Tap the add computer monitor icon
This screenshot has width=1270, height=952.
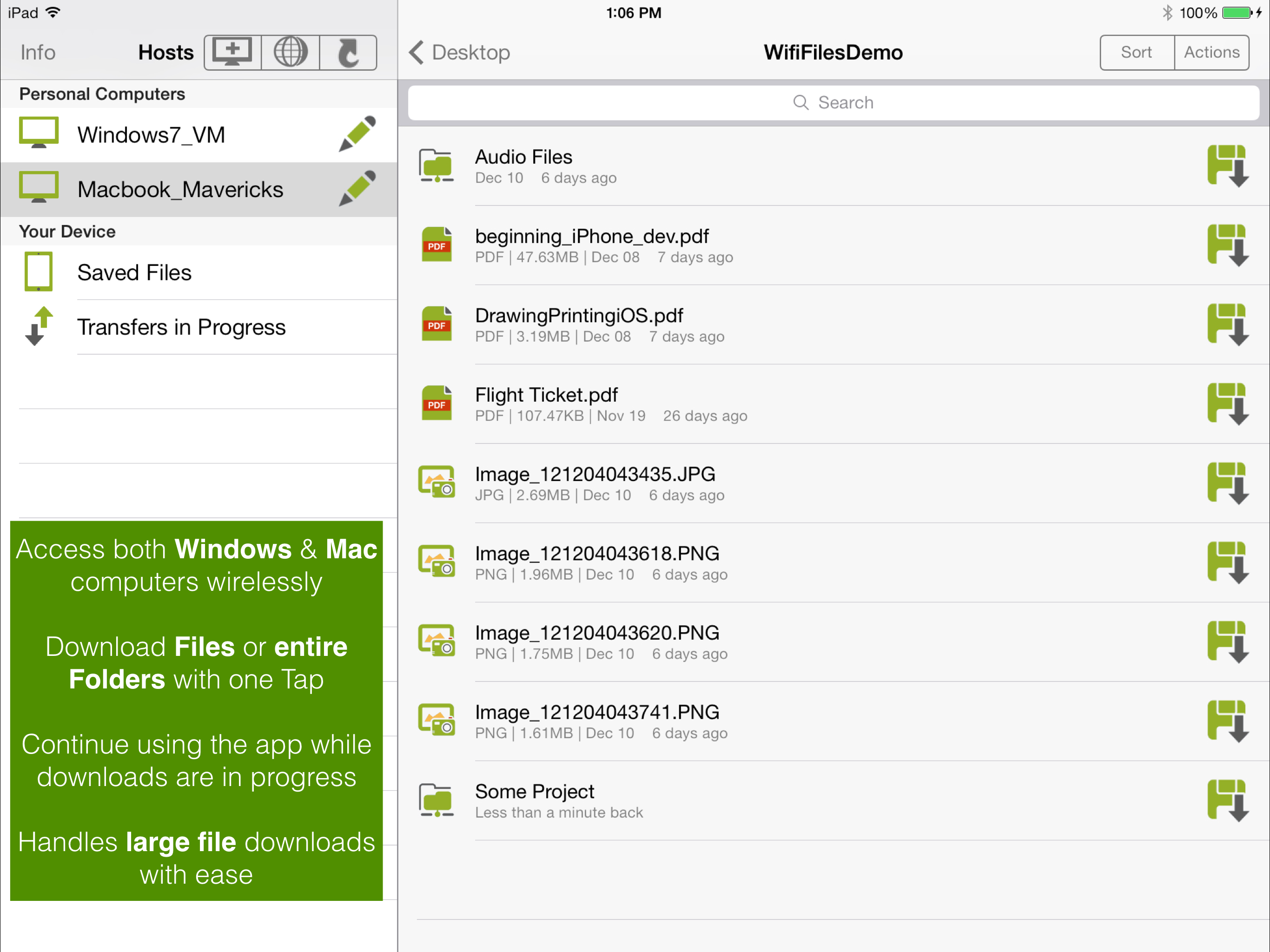(232, 52)
